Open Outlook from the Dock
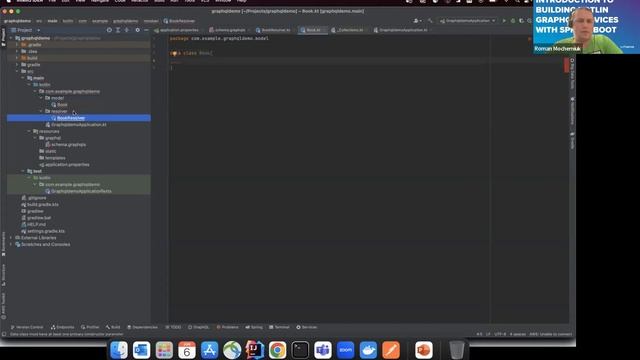 [142, 350]
